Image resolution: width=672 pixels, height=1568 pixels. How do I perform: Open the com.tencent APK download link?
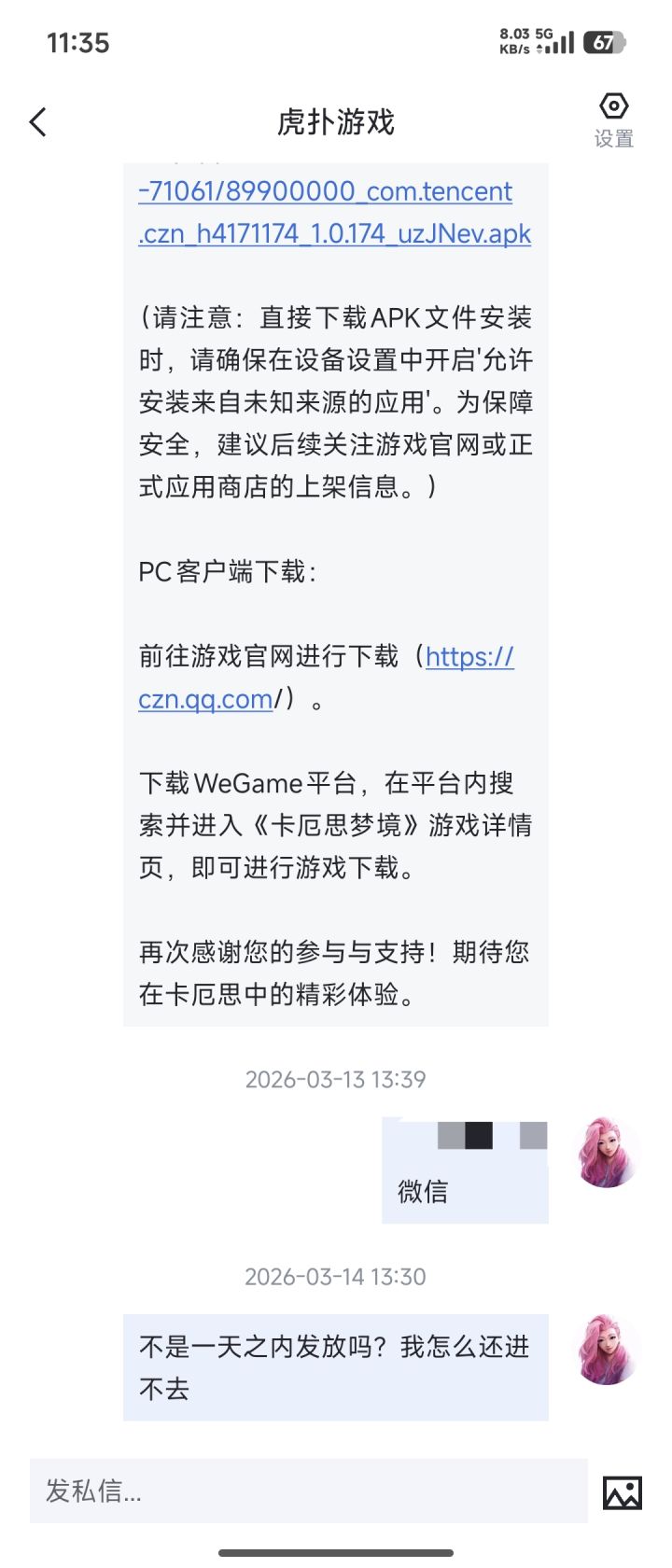pos(334,212)
